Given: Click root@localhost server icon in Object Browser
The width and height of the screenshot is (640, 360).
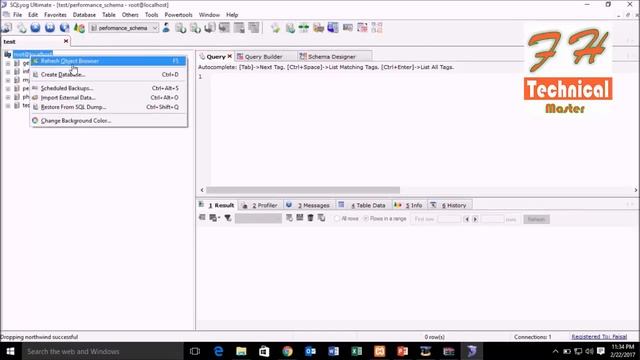Looking at the screenshot, I should [7, 54].
